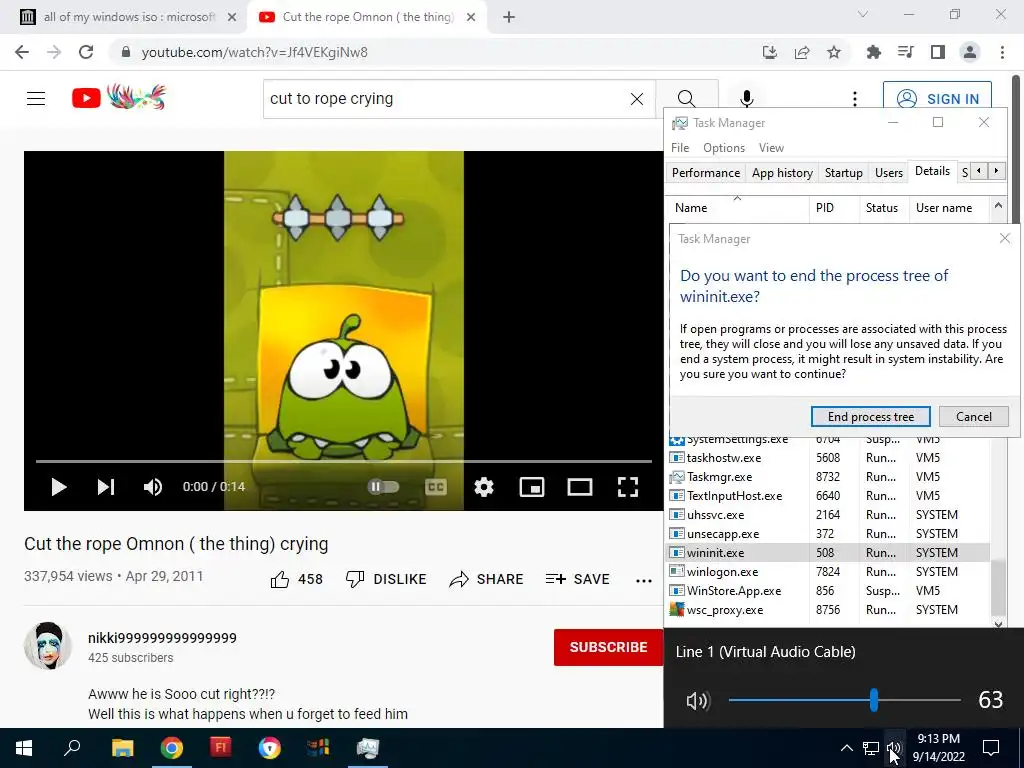Skip to the next video

tap(106, 487)
